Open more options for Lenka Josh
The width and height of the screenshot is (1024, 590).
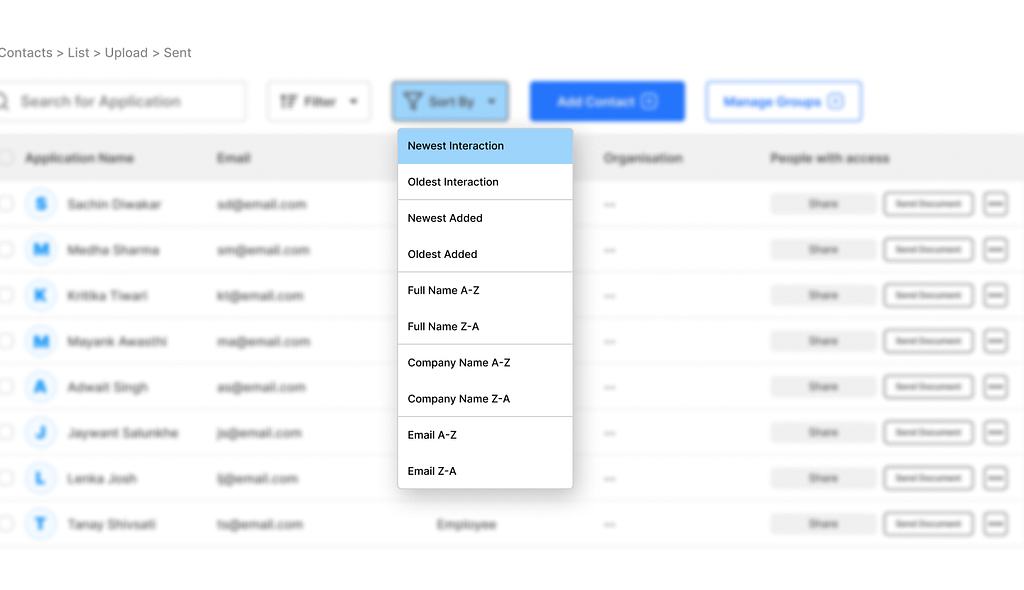click(996, 478)
